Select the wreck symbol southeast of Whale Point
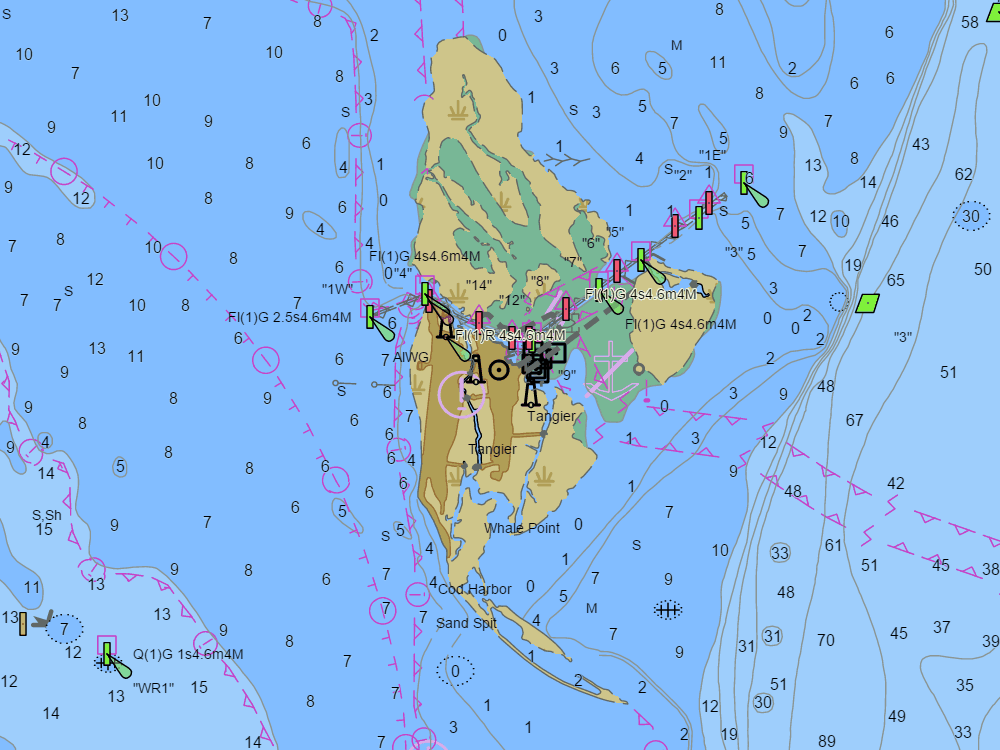The height and width of the screenshot is (750, 1000). coord(668,610)
